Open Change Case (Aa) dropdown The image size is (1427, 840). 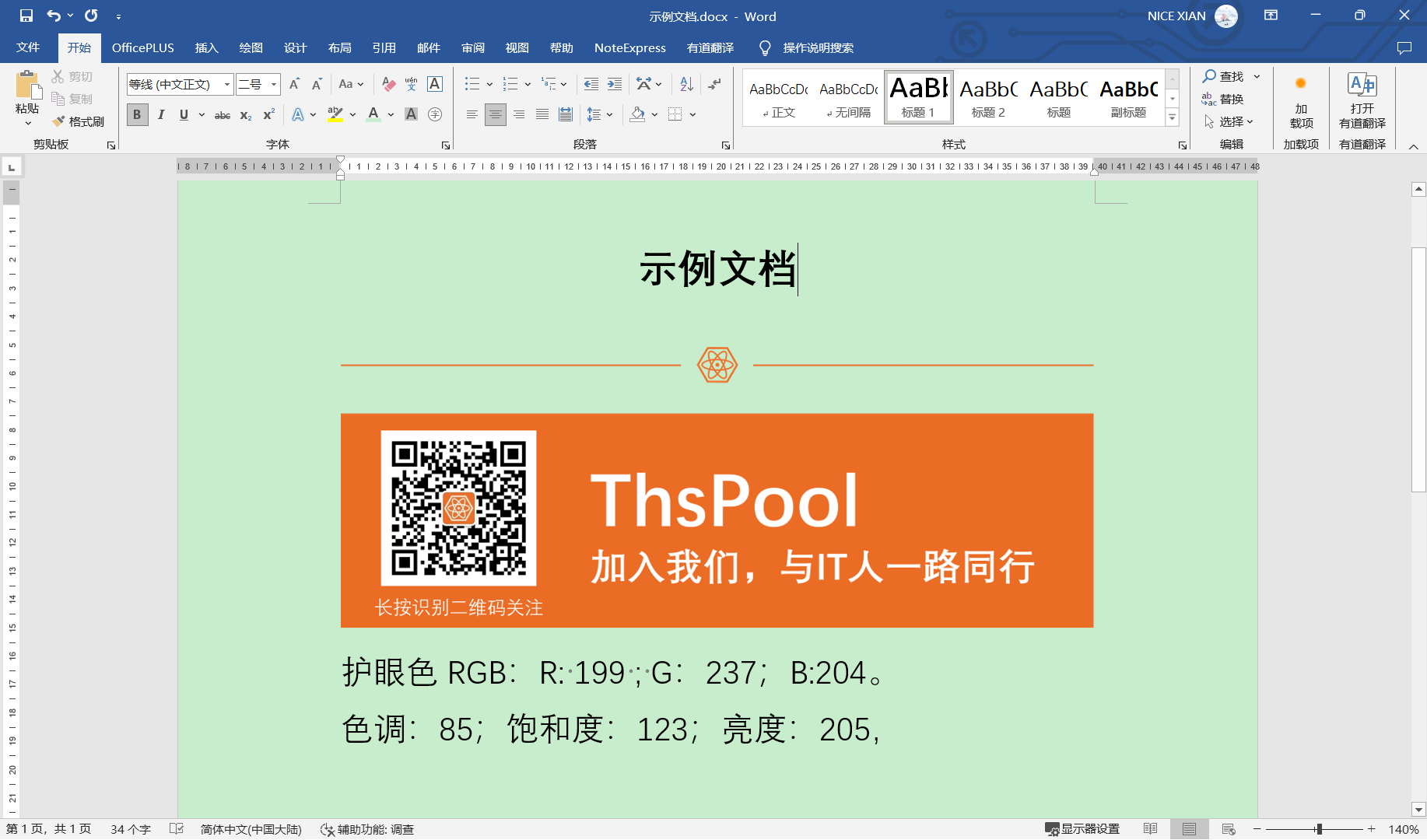tap(351, 84)
